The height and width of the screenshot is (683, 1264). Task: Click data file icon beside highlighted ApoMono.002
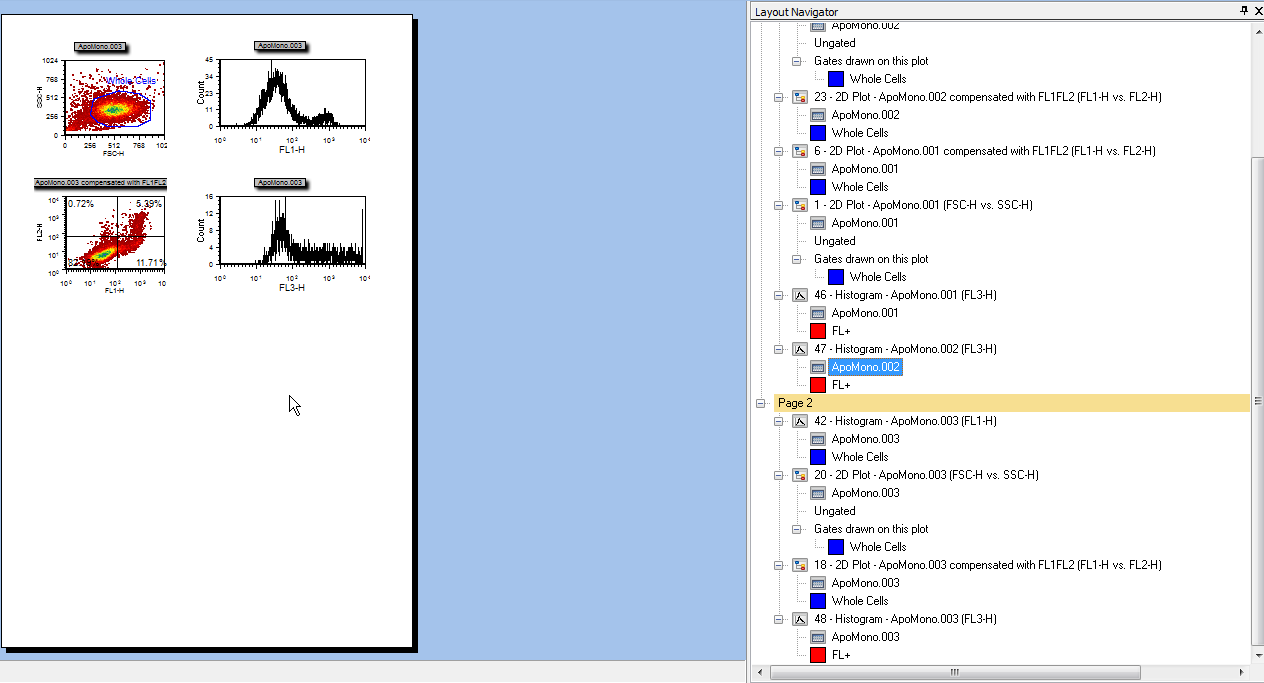coord(817,367)
